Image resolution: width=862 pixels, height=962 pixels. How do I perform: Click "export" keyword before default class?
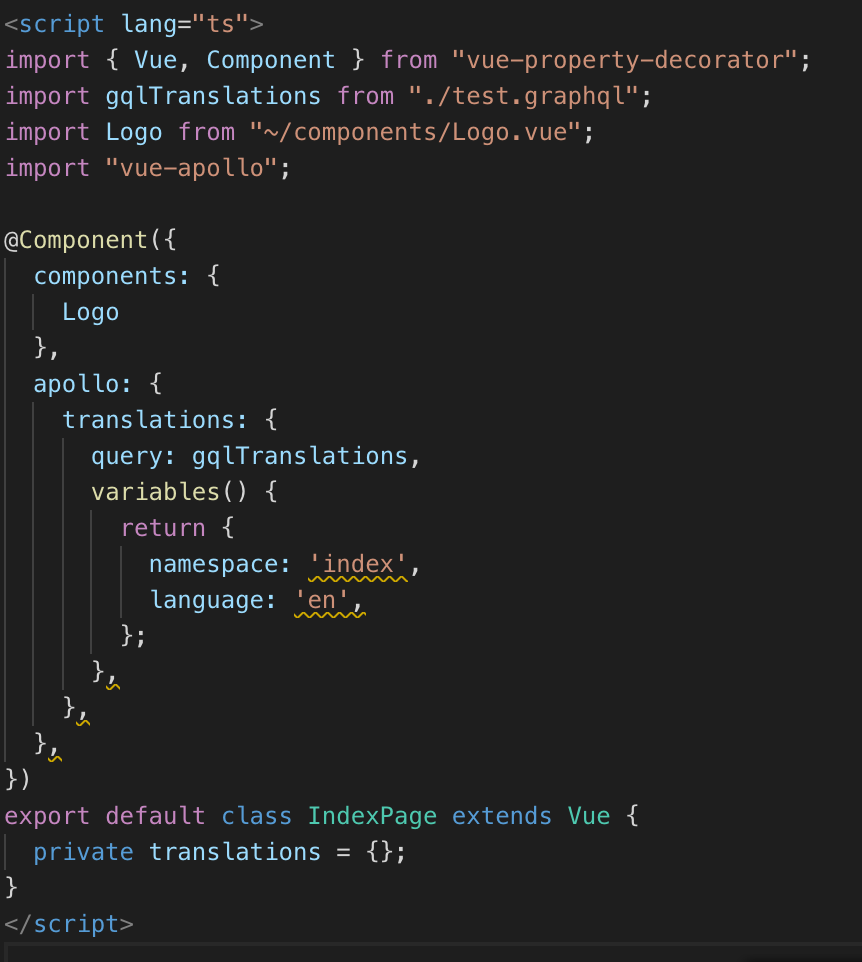click(47, 816)
